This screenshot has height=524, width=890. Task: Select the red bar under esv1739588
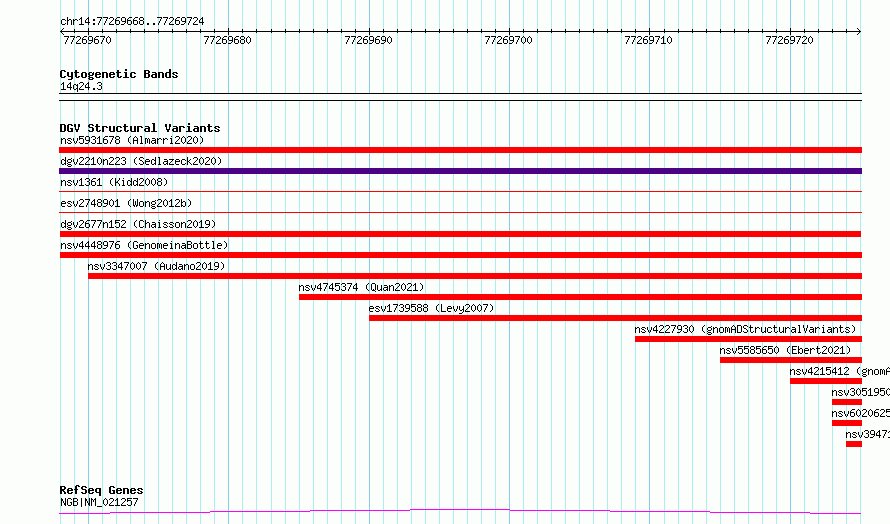[x=615, y=318]
